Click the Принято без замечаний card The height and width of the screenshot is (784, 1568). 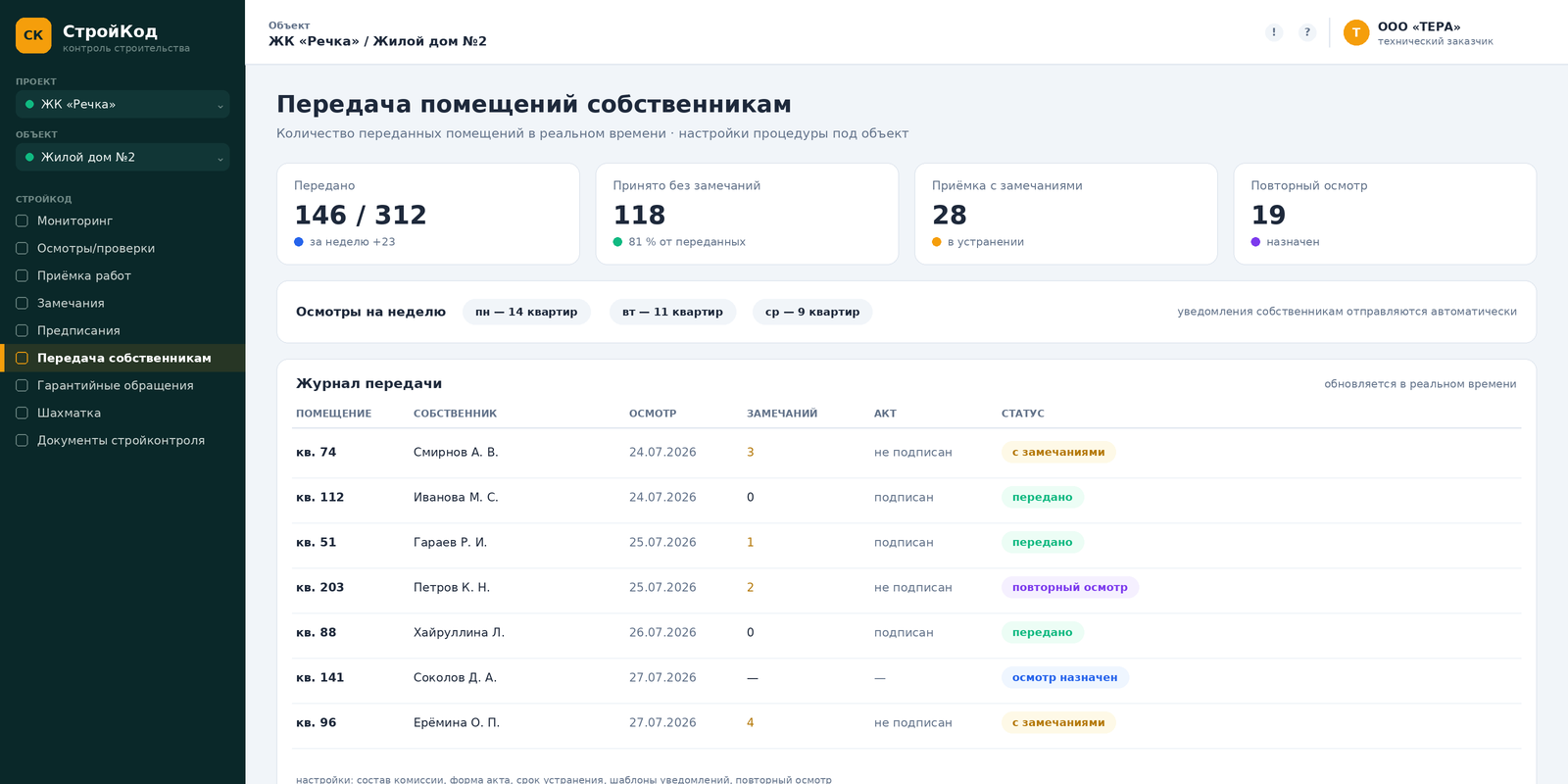[747, 214]
